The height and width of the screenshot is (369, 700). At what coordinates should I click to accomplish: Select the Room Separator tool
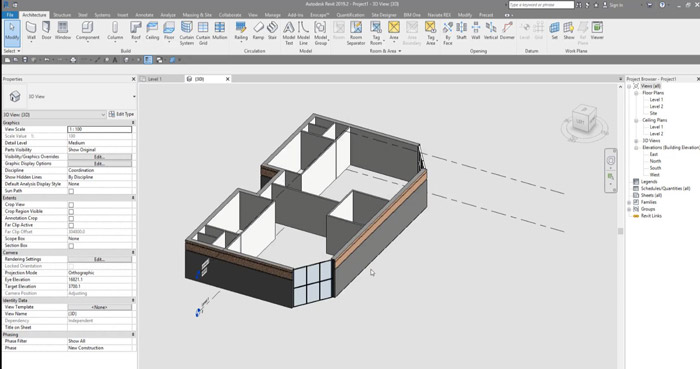[356, 33]
